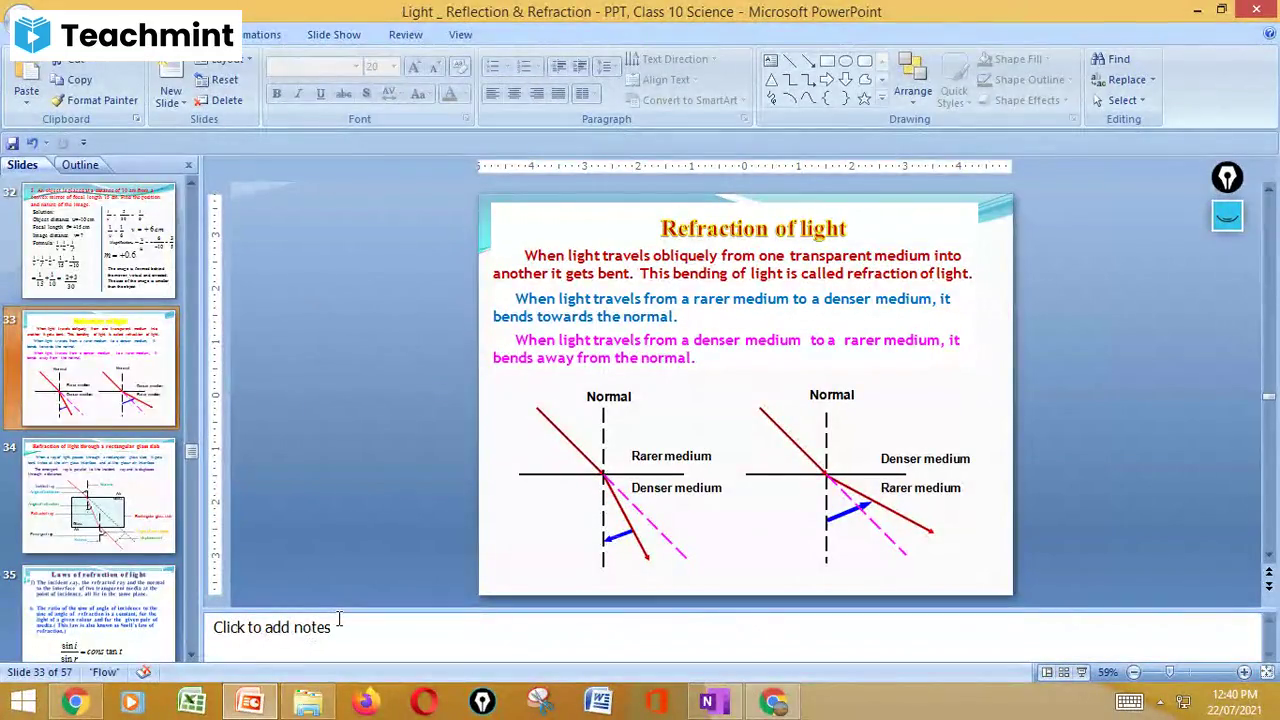This screenshot has height=720, width=1280.
Task: Click the Save icon in Quick Access Toolbar
Action: [x=12, y=143]
